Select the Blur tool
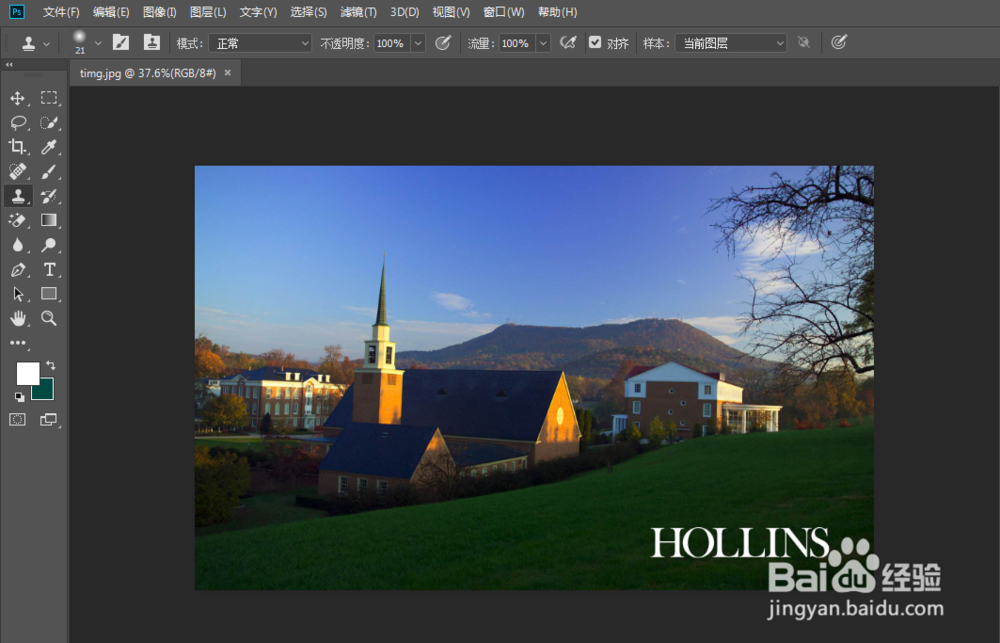 pyautogui.click(x=18, y=245)
